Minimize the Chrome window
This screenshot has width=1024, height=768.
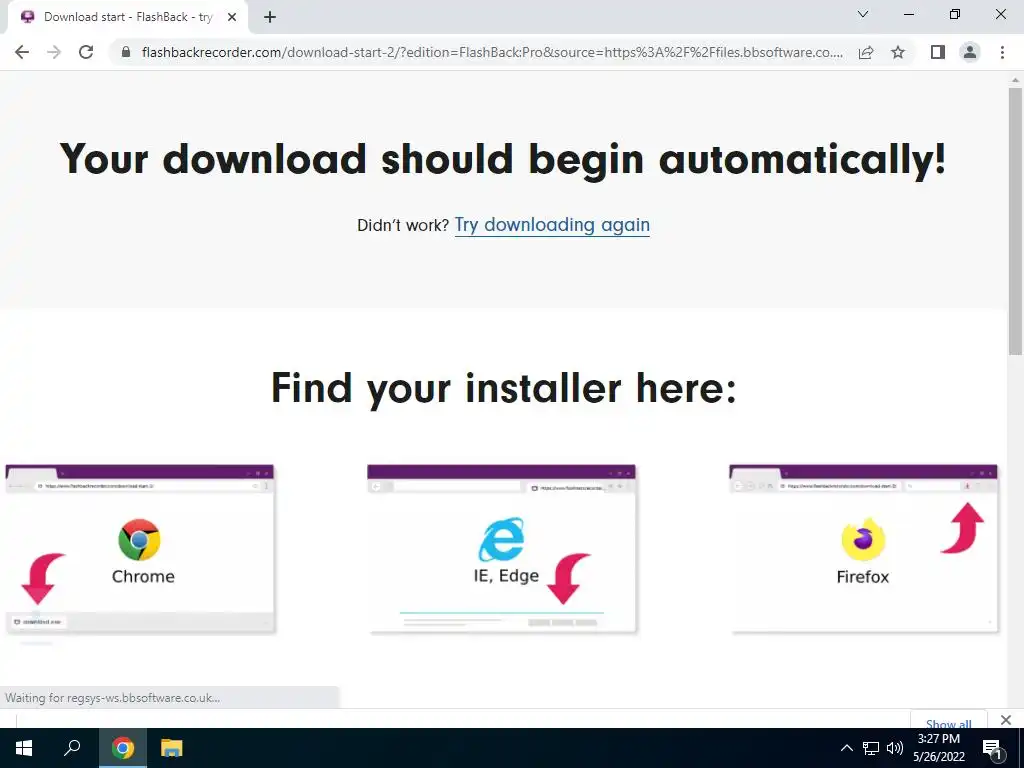909,14
